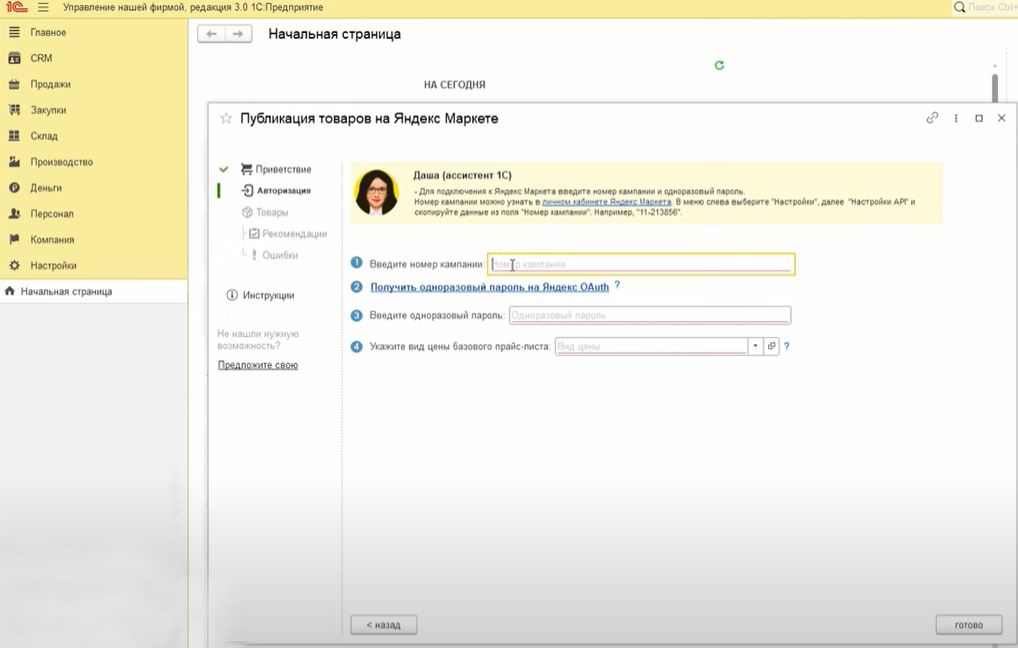Add page to favorites with star icon
Viewport: 1018px width, 648px height.
point(226,118)
